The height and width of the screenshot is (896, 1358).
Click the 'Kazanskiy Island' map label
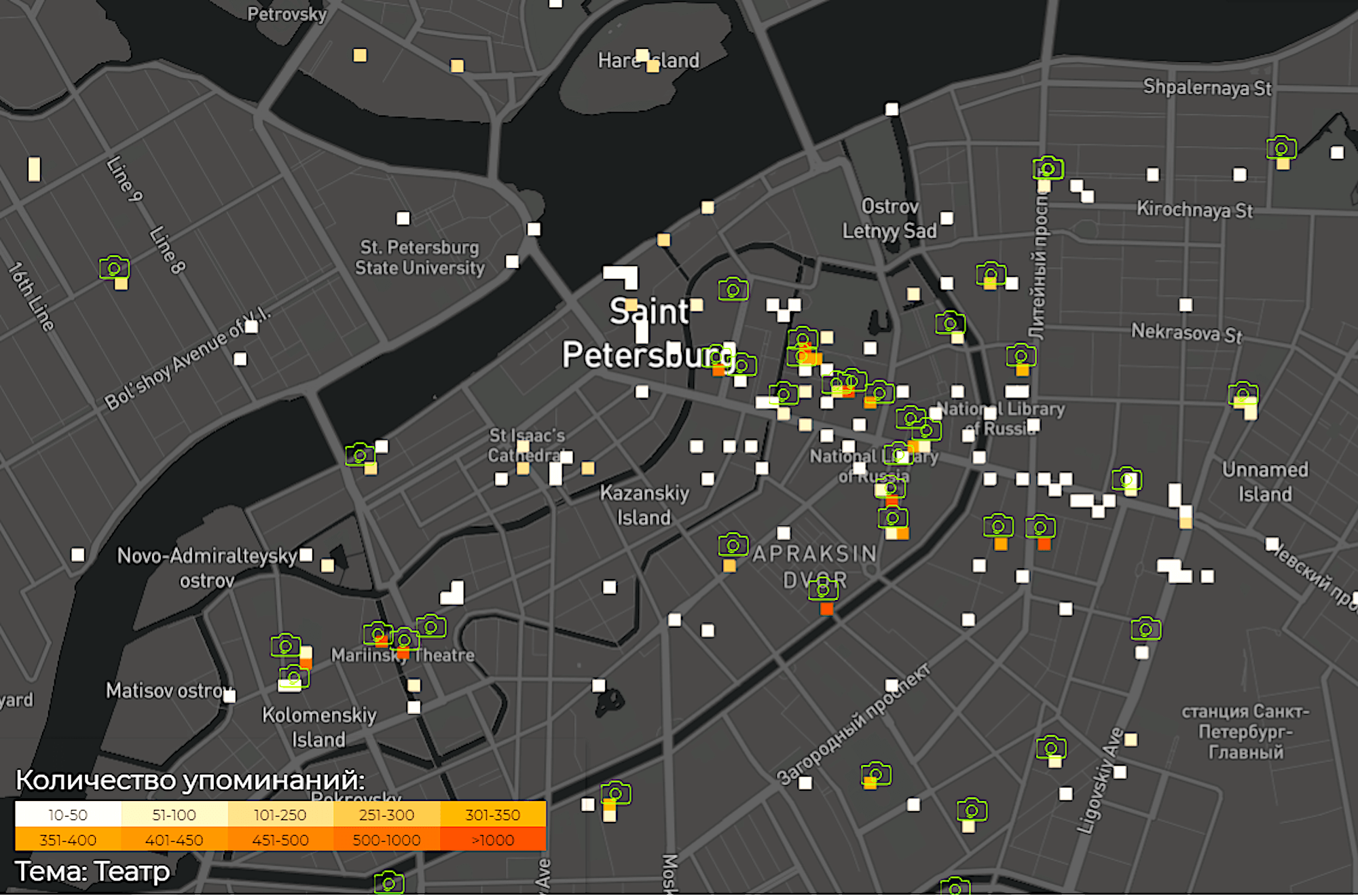(x=644, y=505)
